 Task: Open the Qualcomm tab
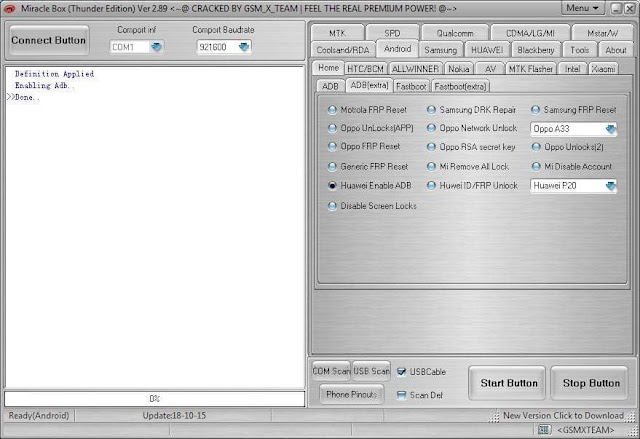[455, 33]
